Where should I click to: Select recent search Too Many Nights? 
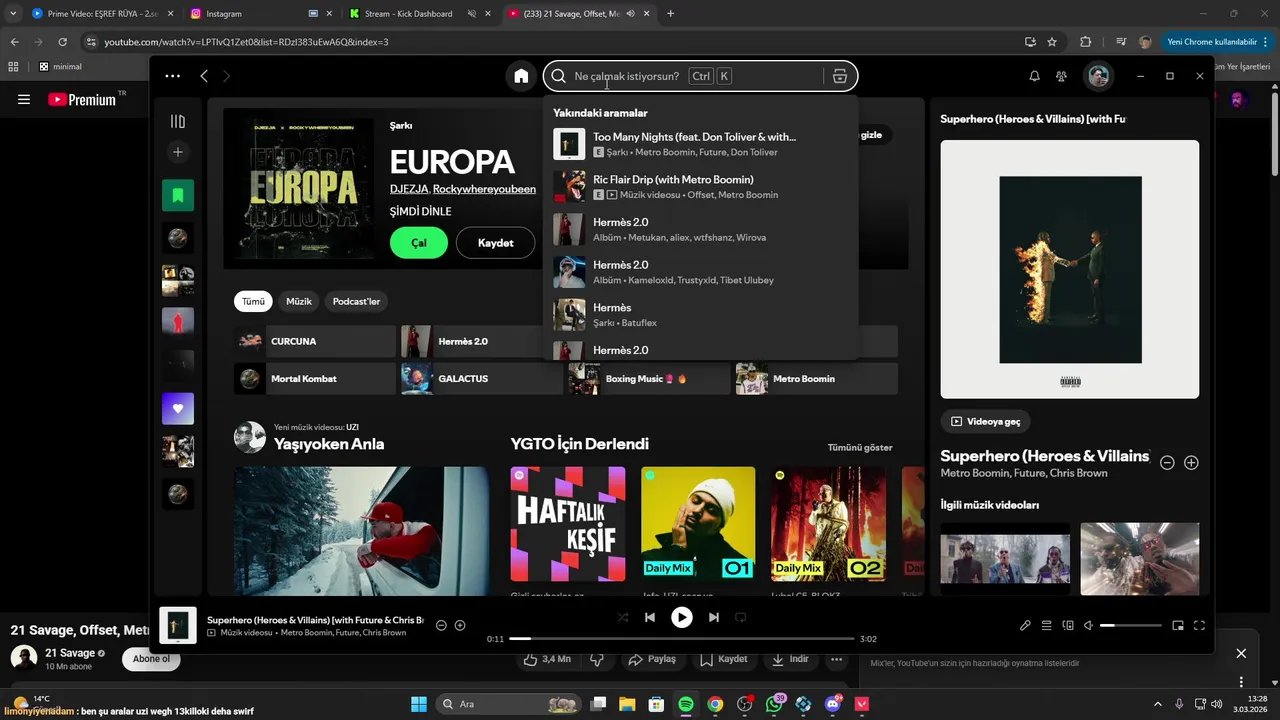(700, 144)
